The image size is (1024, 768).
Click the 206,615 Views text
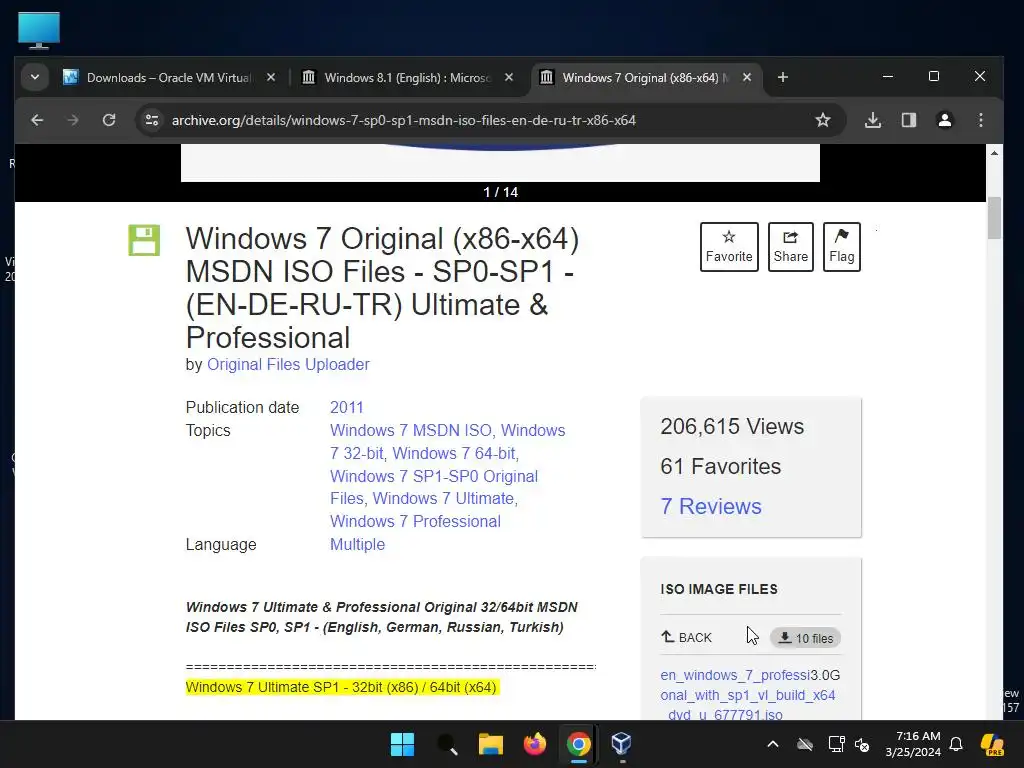(732, 426)
